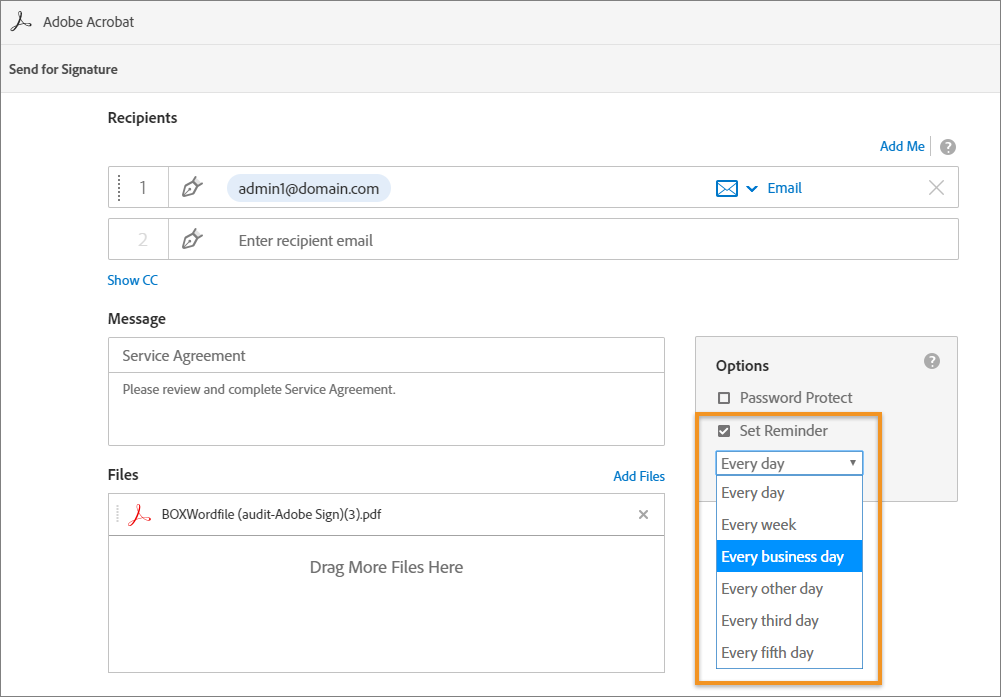Click the Adobe Acrobat logo icon
Viewport: 1001px width, 697px height.
coord(21,20)
